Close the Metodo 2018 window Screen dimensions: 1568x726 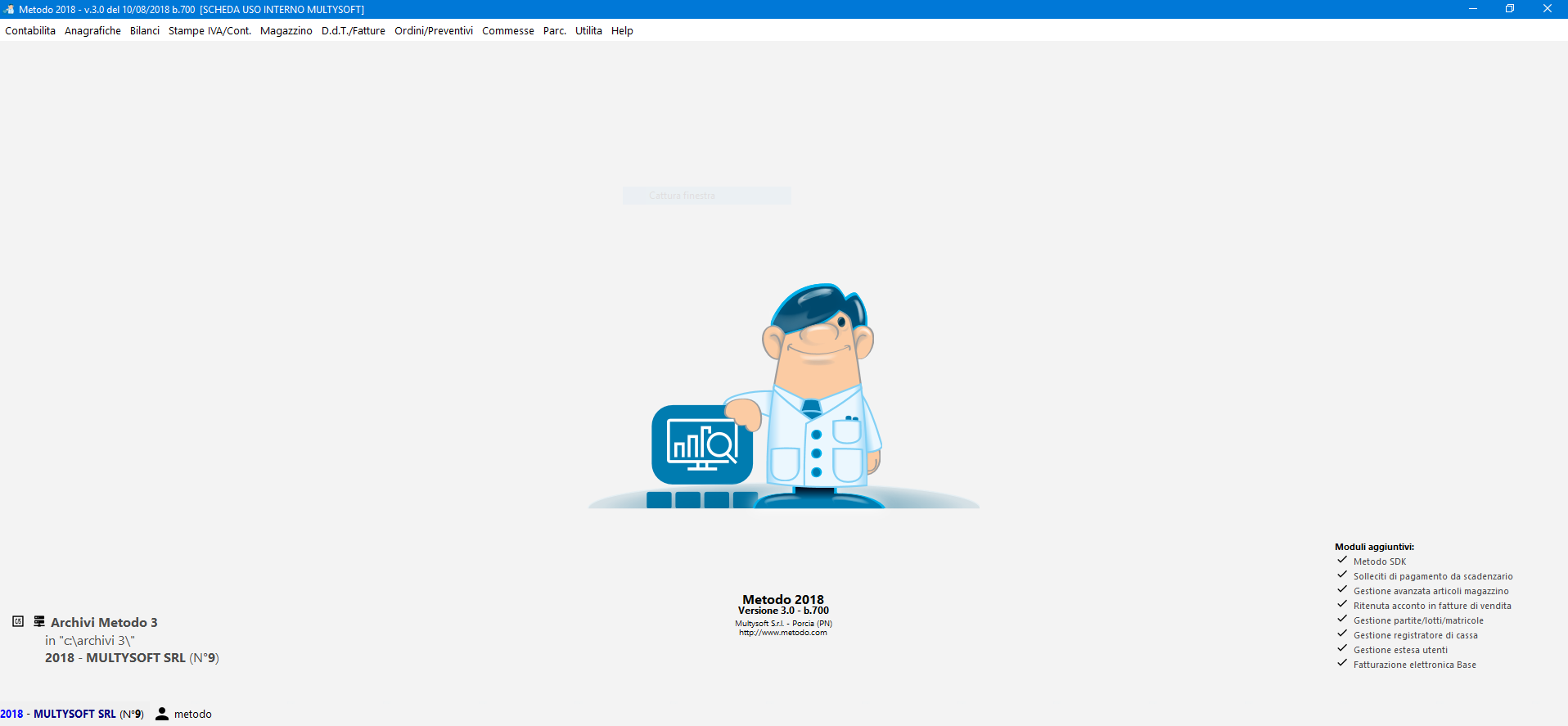point(1548,9)
